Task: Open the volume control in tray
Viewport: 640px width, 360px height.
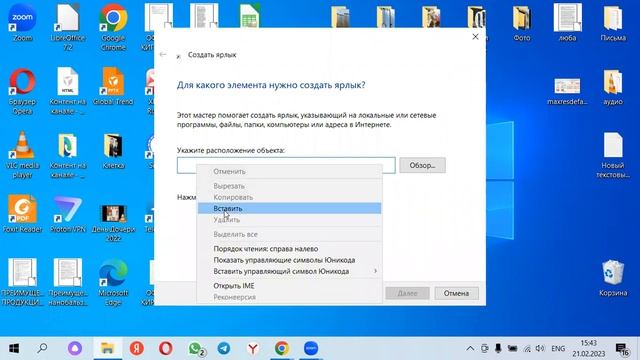Action: point(540,349)
